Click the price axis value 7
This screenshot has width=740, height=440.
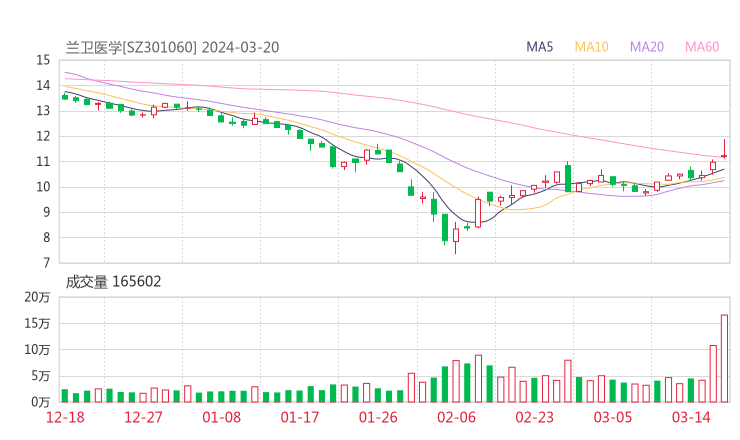(x=46, y=263)
